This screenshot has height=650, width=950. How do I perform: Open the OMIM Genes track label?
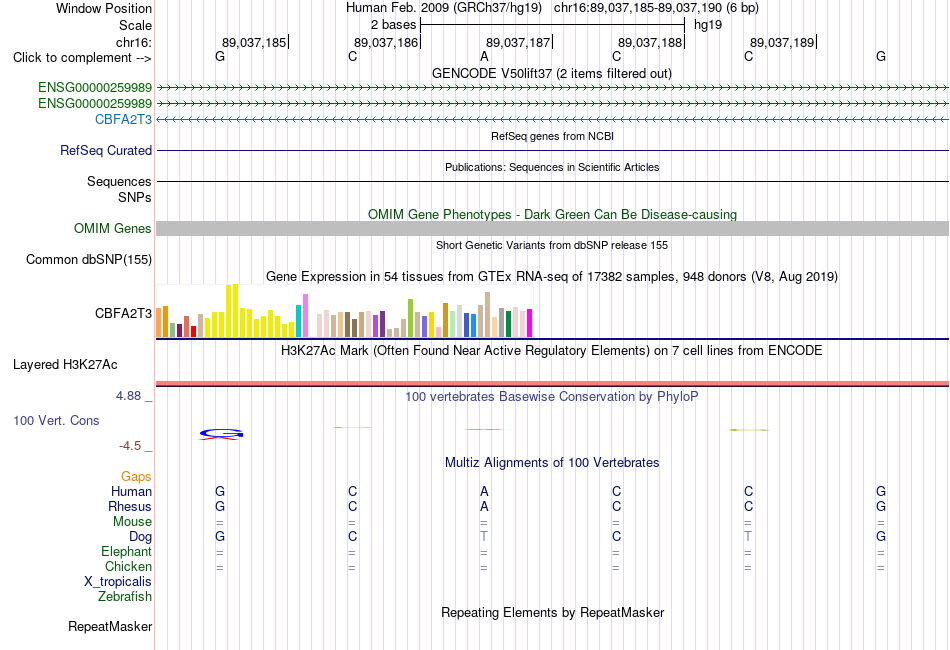pyautogui.click(x=112, y=228)
